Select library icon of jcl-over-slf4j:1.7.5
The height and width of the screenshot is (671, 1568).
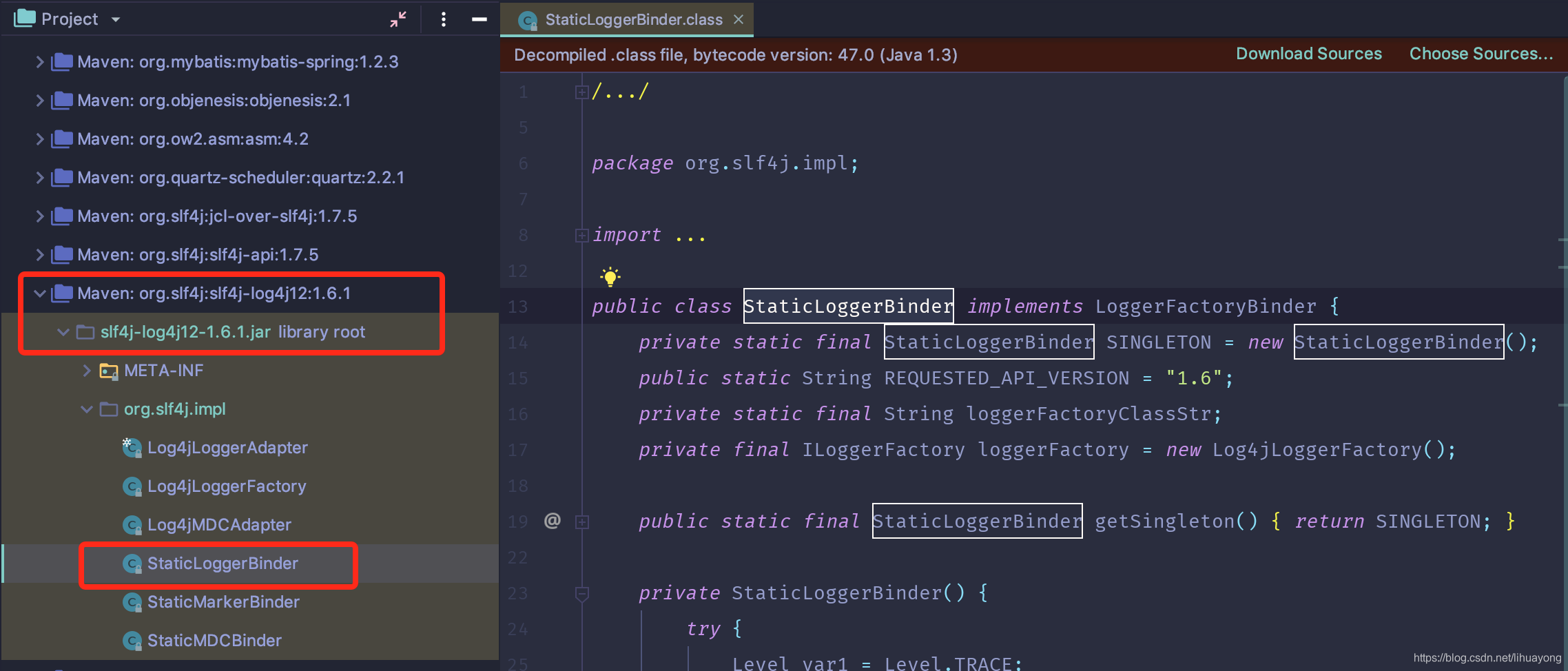click(x=62, y=216)
